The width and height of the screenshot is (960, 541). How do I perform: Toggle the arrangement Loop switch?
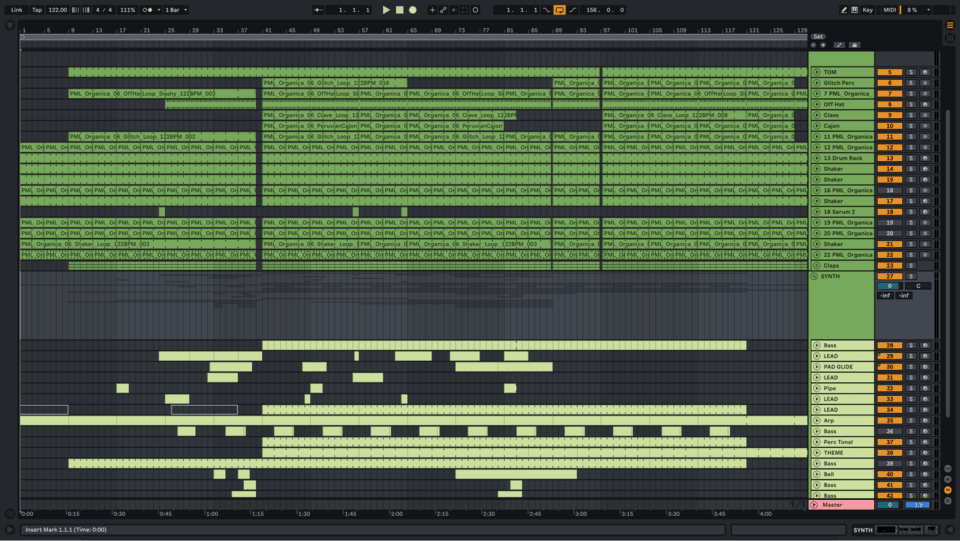coord(559,10)
